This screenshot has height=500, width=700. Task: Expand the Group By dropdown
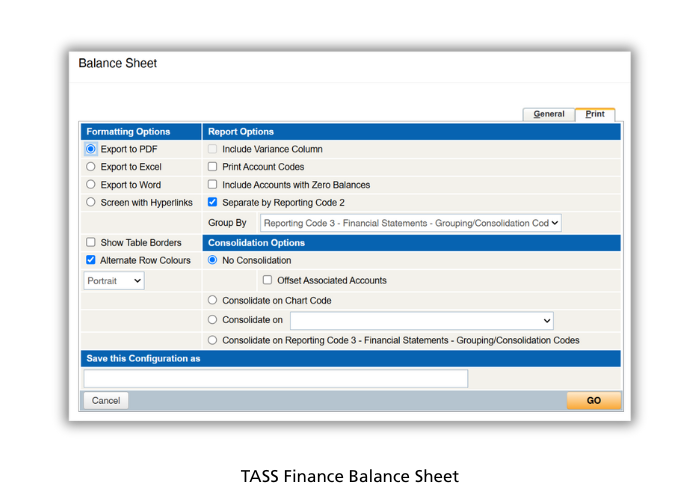pyautogui.click(x=410, y=223)
